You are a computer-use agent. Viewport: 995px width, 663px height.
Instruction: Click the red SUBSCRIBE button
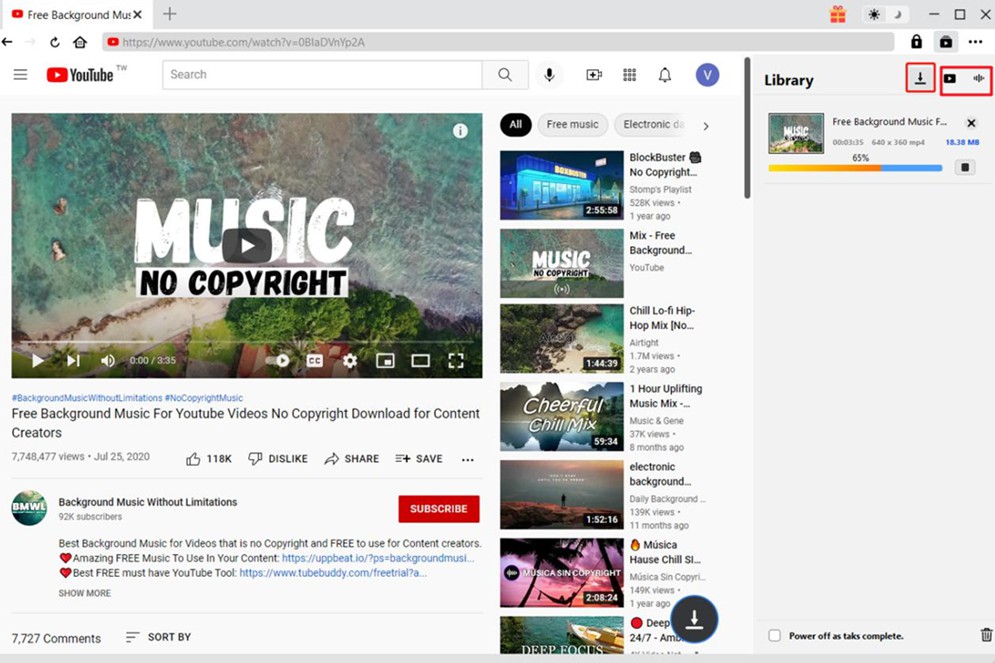(438, 509)
